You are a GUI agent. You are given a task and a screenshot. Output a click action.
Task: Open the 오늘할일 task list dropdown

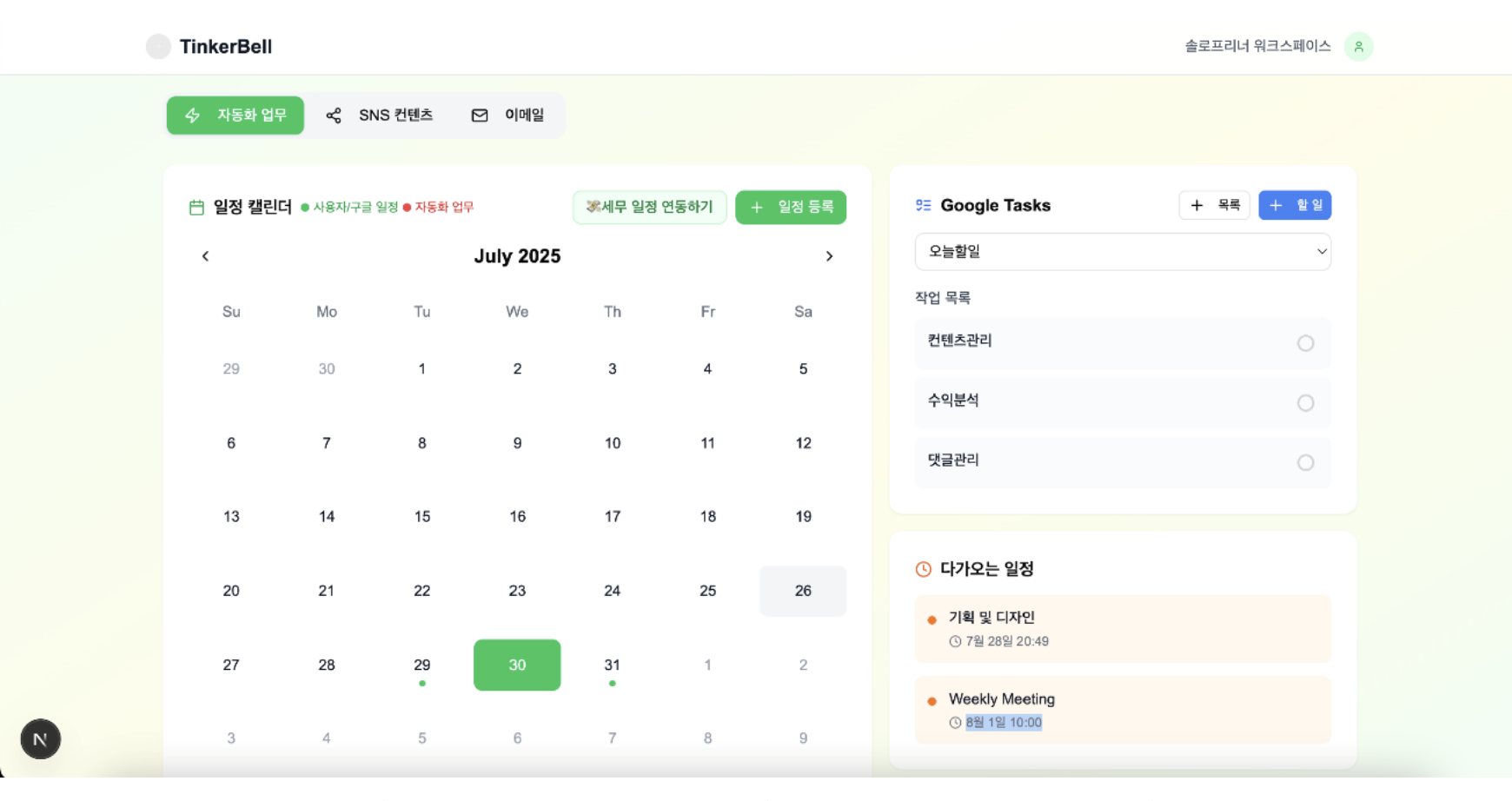click(1122, 252)
